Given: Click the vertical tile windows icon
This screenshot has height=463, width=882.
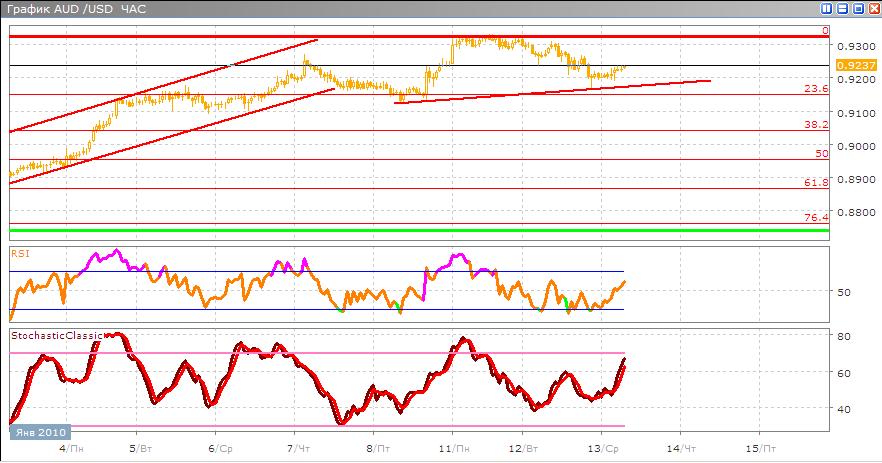Looking at the screenshot, I should click(826, 8).
